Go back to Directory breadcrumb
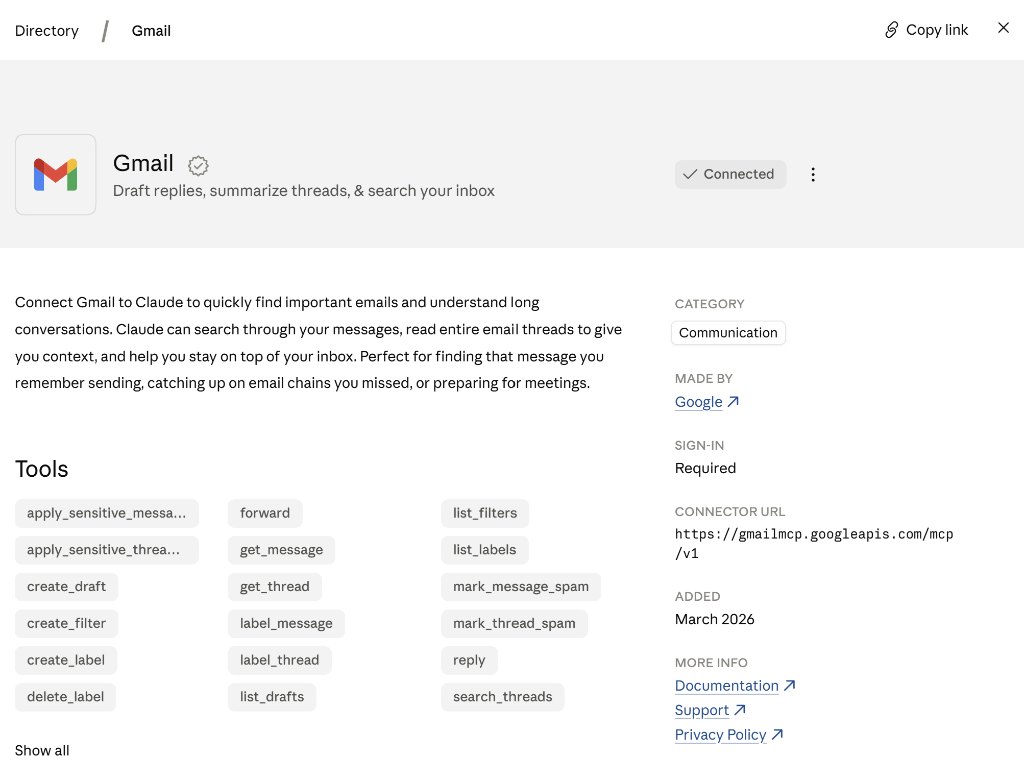 pyautogui.click(x=46, y=31)
